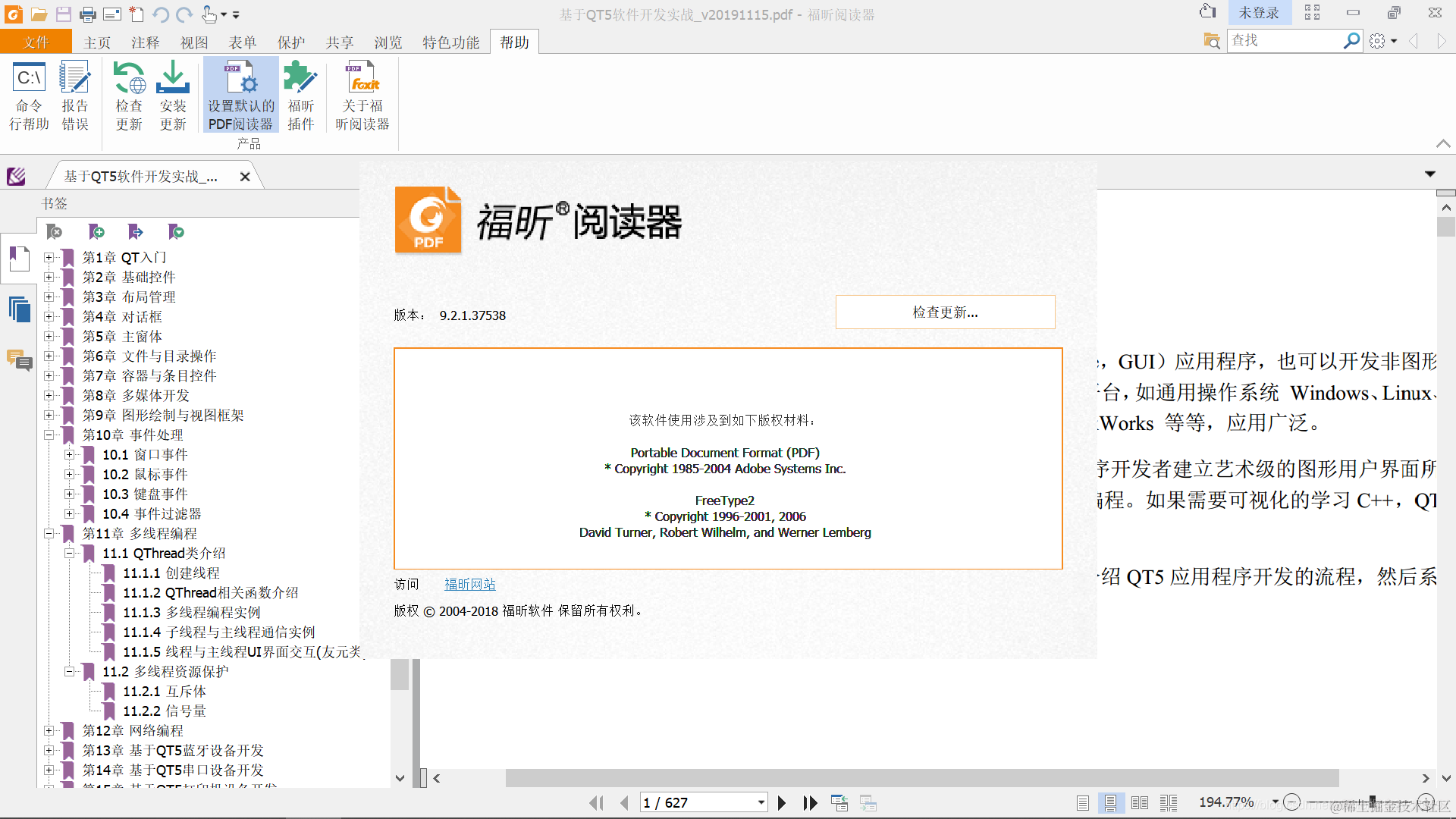1456x819 pixels.
Task: Expand the 第1章 QT入门 bookmark
Action: tap(49, 258)
